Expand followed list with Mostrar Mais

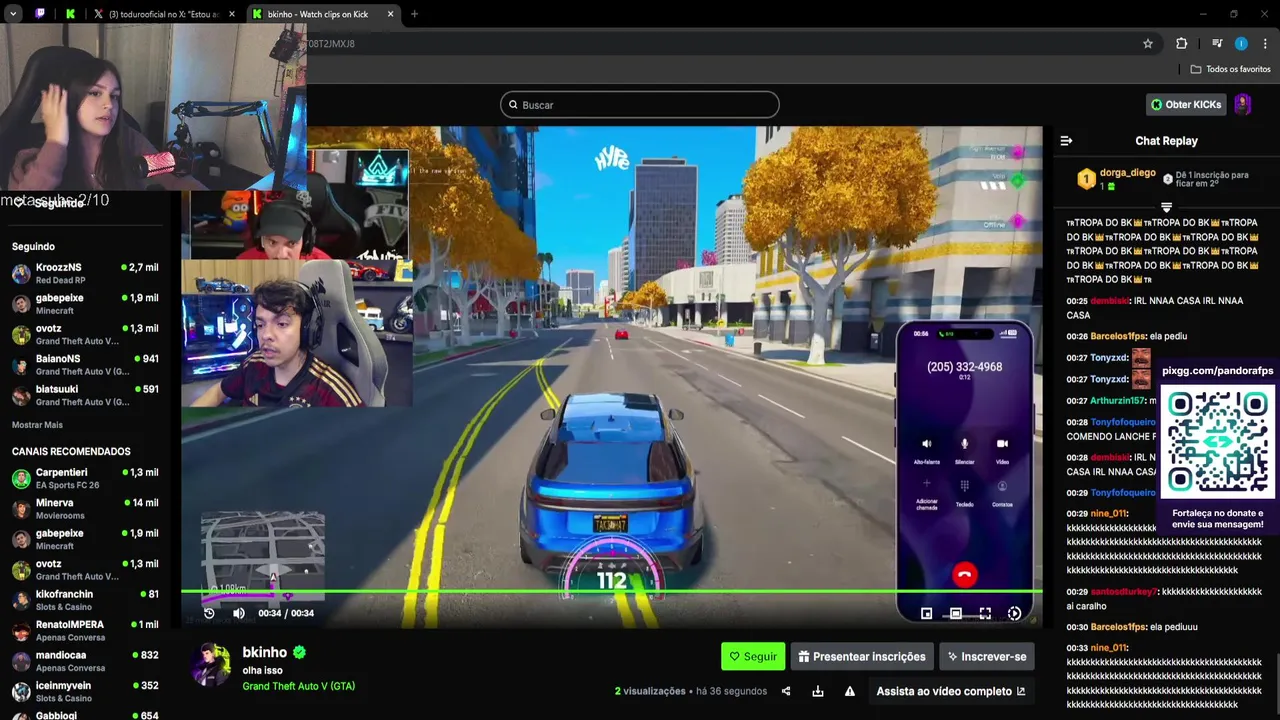[x=37, y=425]
